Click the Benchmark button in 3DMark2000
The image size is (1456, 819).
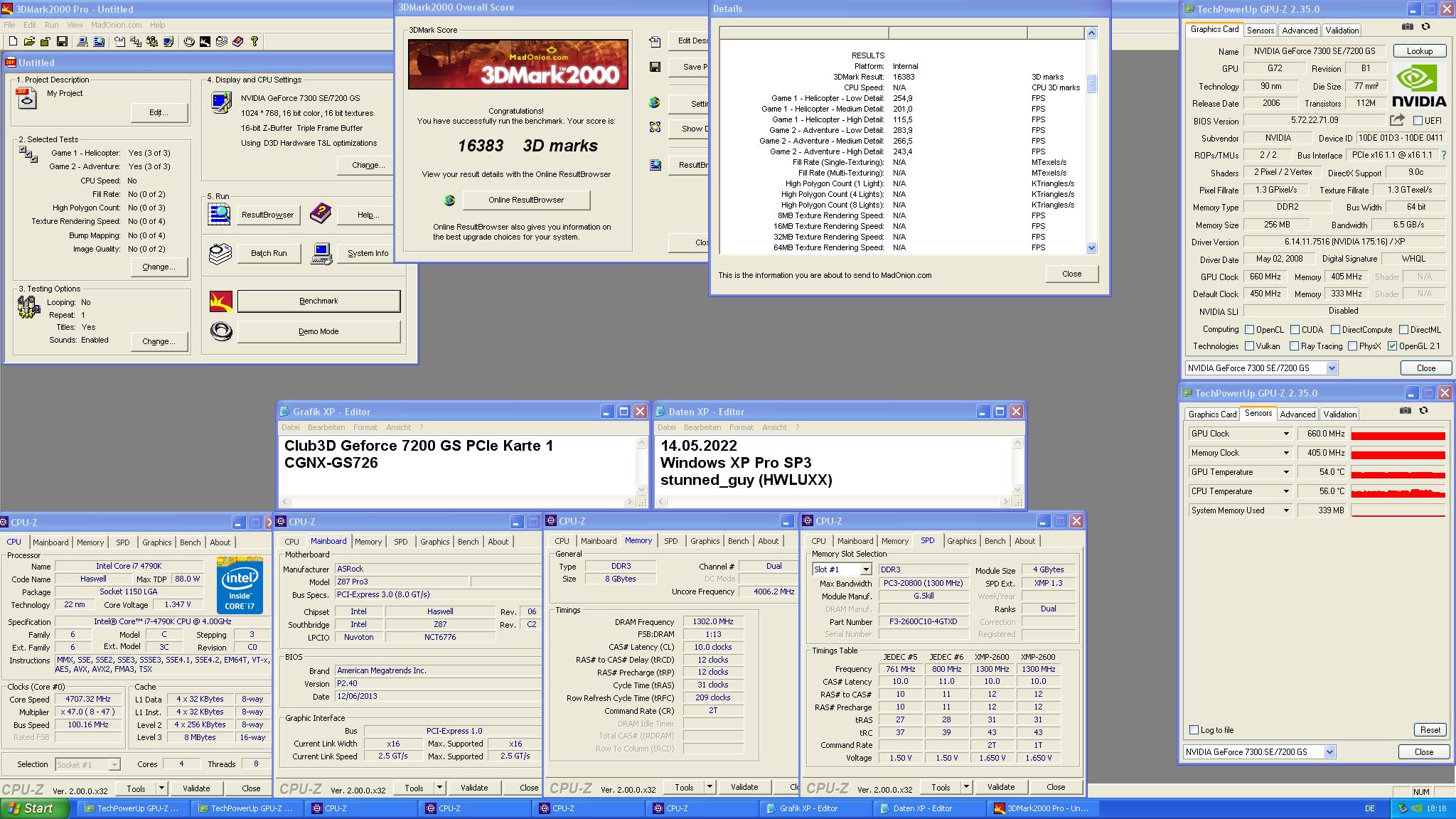318,301
